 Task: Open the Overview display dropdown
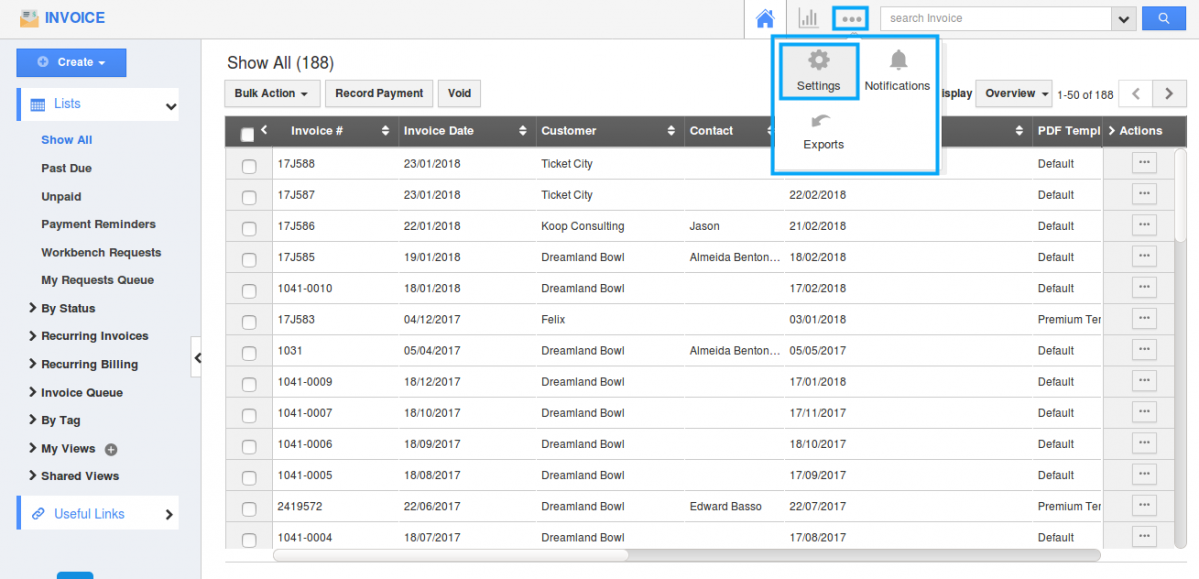(1014, 93)
